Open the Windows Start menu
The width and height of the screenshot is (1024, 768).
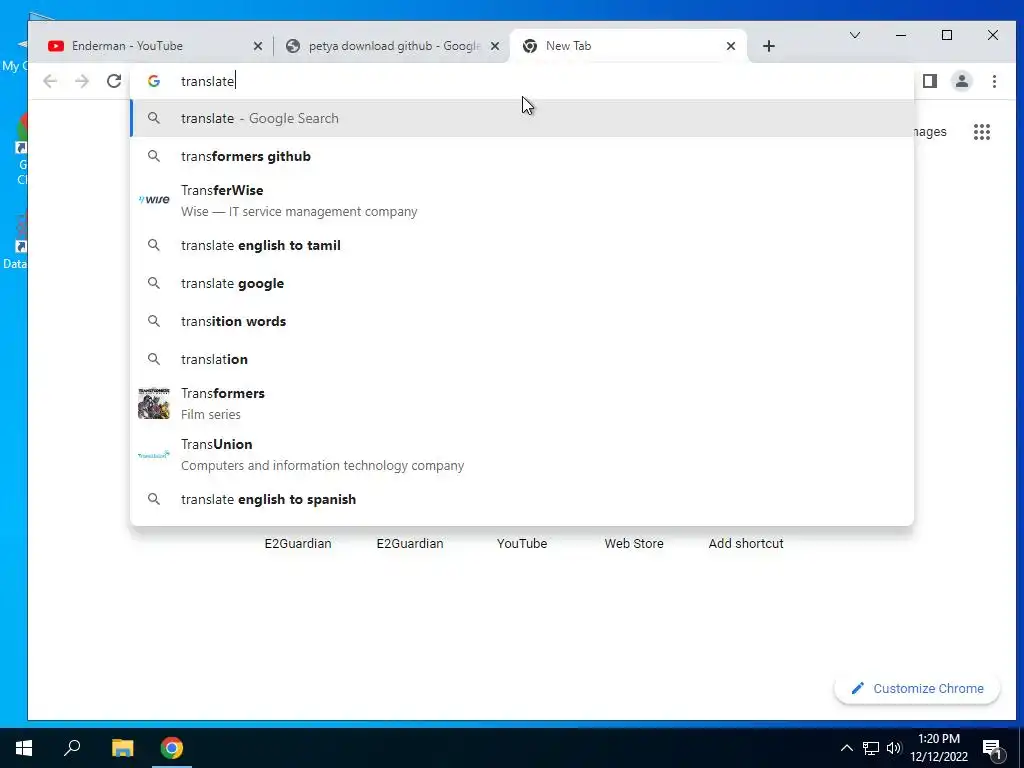click(x=24, y=748)
